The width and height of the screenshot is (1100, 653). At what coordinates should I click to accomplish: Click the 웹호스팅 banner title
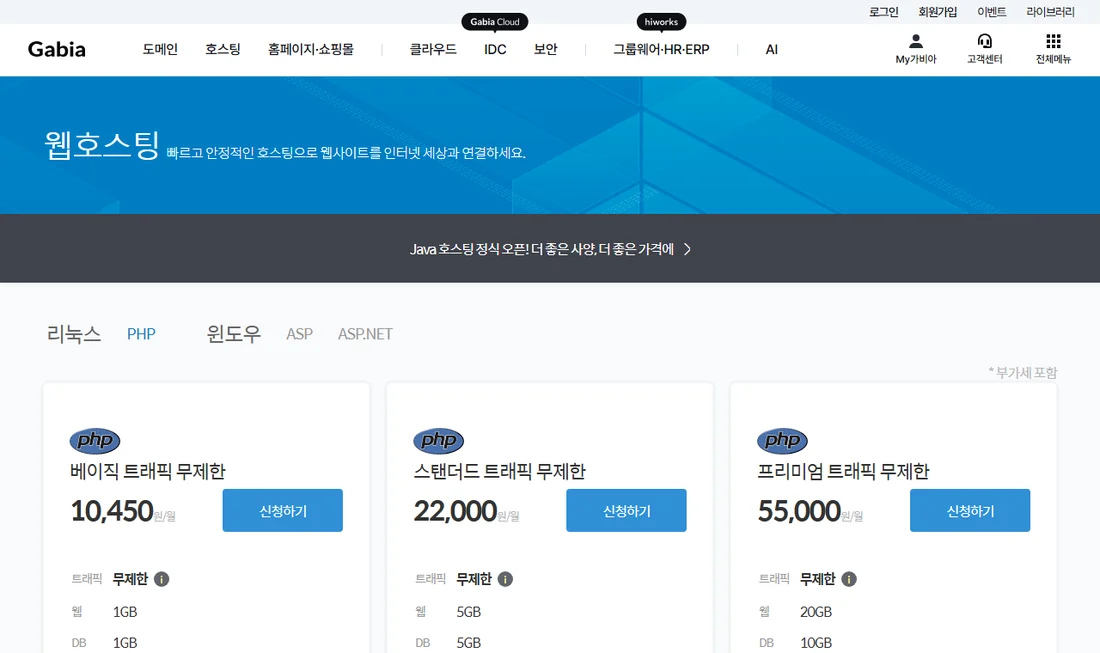point(102,145)
